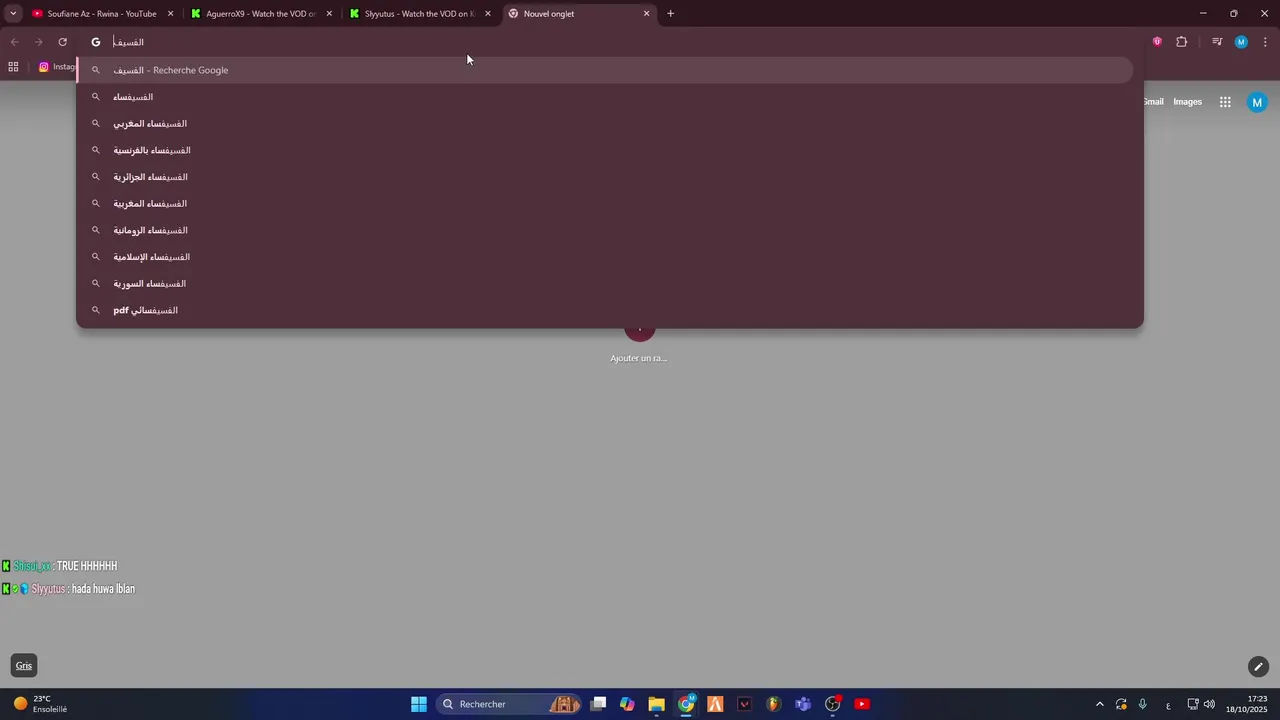
Task: Open Task View in the taskbar
Action: tap(598, 704)
